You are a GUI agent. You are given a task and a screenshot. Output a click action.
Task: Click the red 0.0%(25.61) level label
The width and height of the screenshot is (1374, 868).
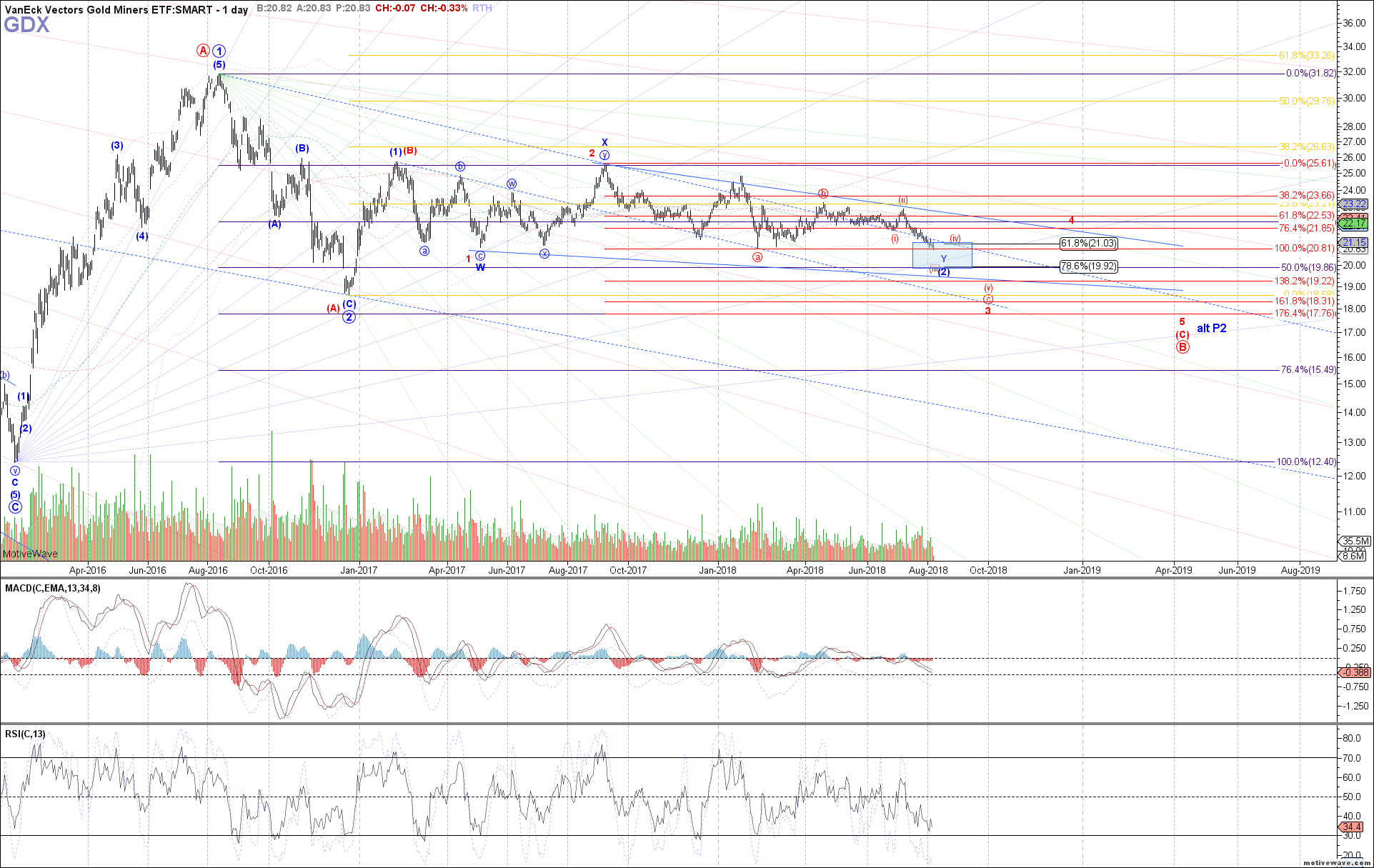pos(1309,164)
